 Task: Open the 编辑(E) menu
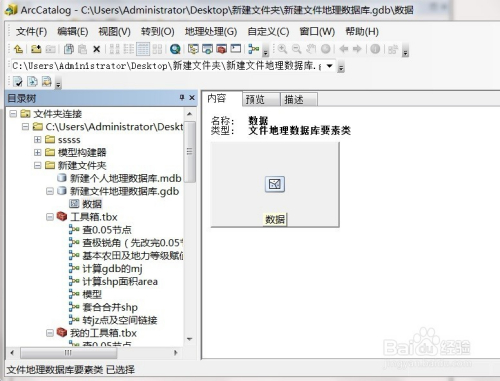click(73, 32)
